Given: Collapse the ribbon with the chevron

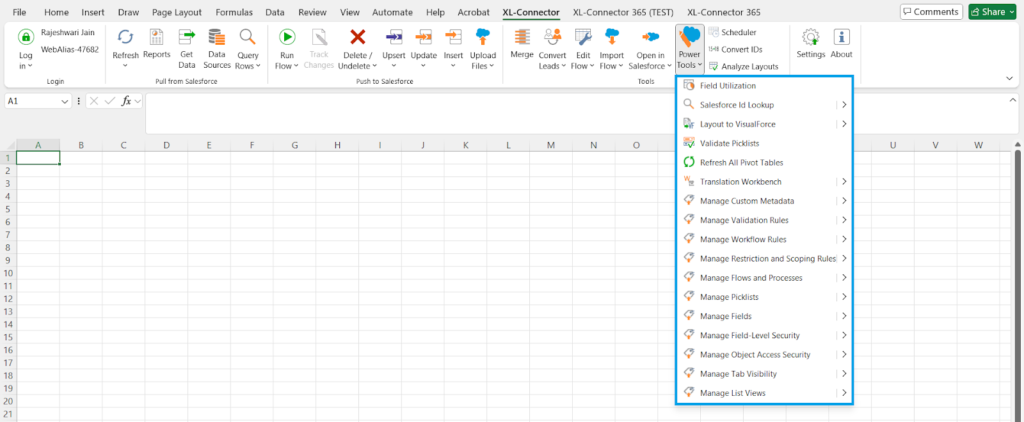Looking at the screenshot, I should (1010, 78).
